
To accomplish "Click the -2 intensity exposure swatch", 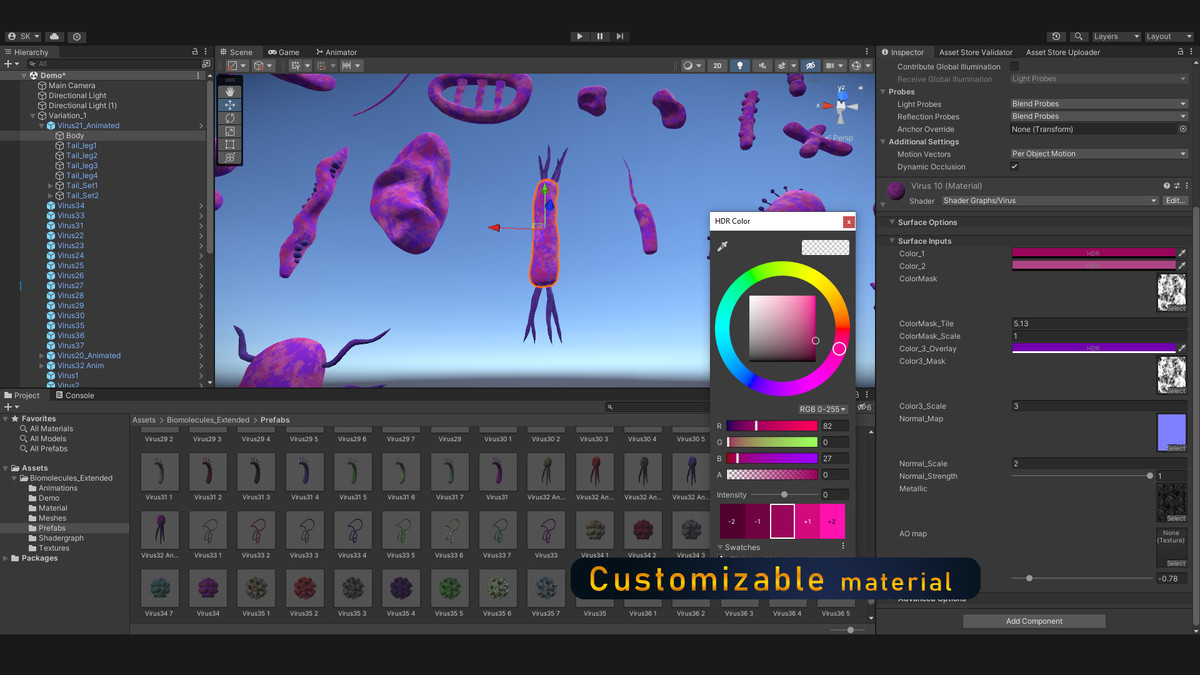I will pyautogui.click(x=732, y=521).
